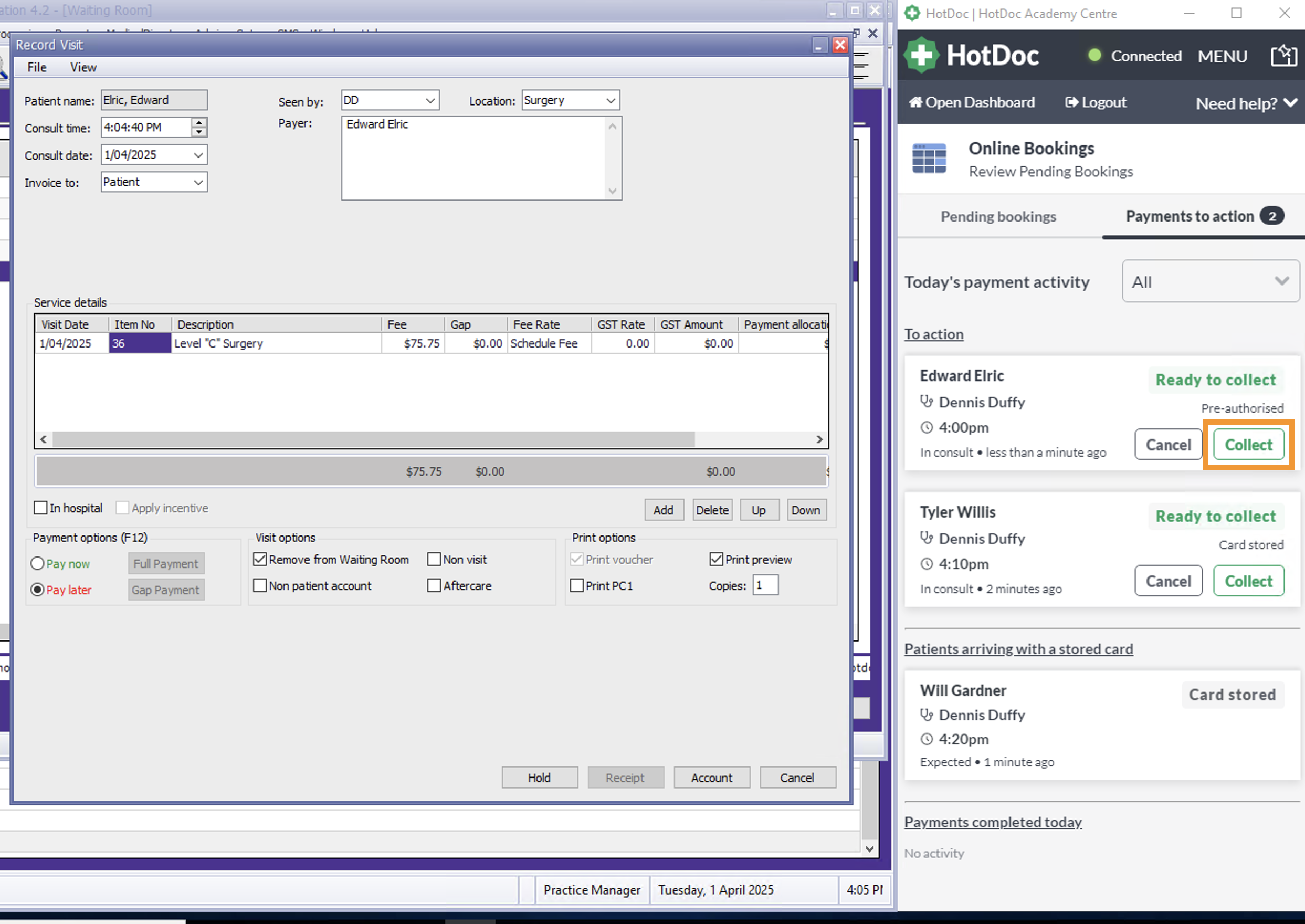Click the clock icon beside 4:10pm

pyautogui.click(x=927, y=564)
